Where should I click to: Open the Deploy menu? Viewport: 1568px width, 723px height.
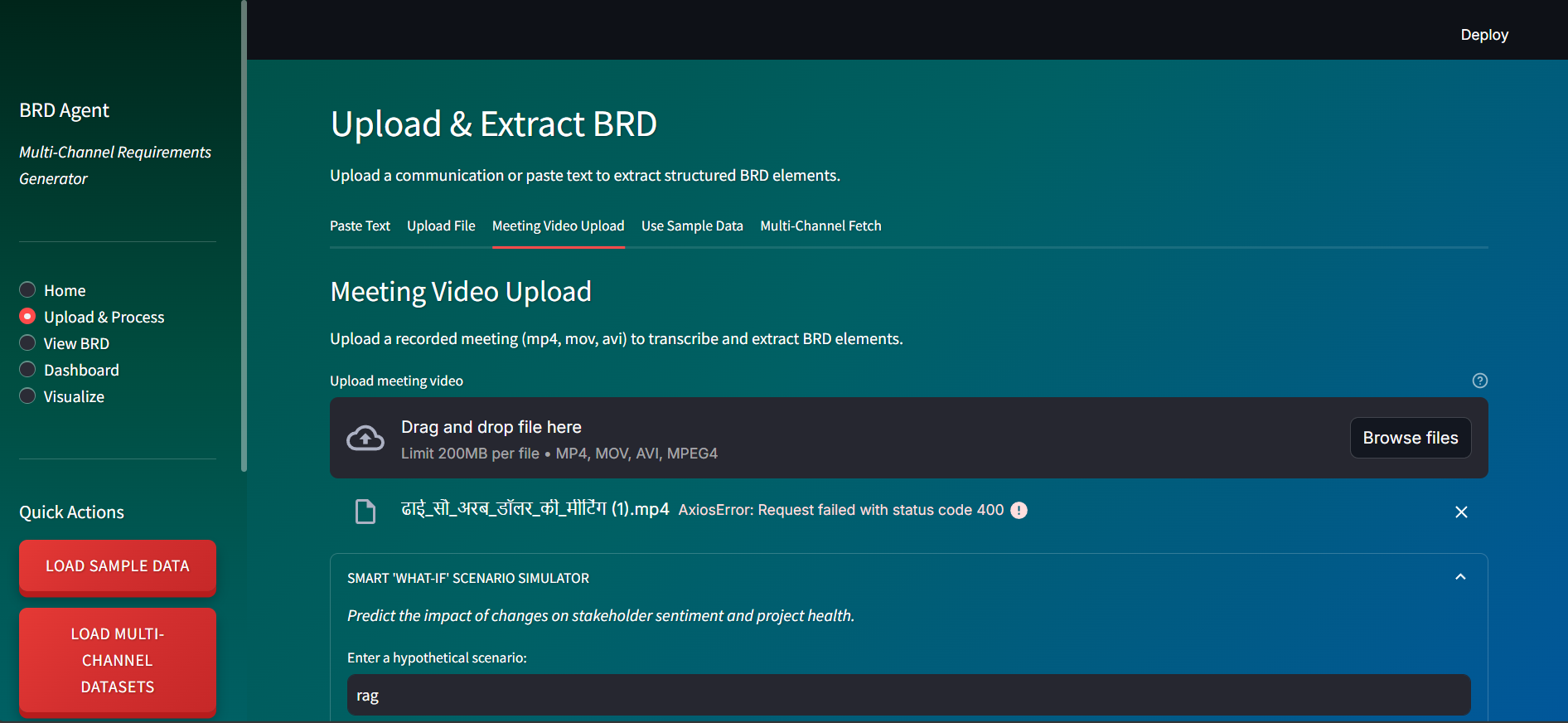click(x=1483, y=35)
